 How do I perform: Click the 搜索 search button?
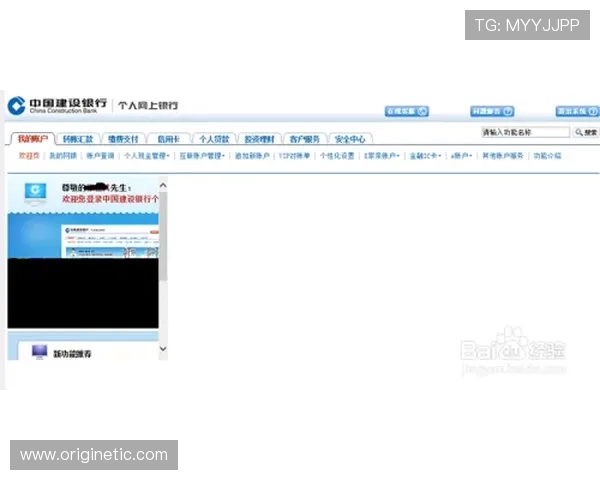click(586, 132)
